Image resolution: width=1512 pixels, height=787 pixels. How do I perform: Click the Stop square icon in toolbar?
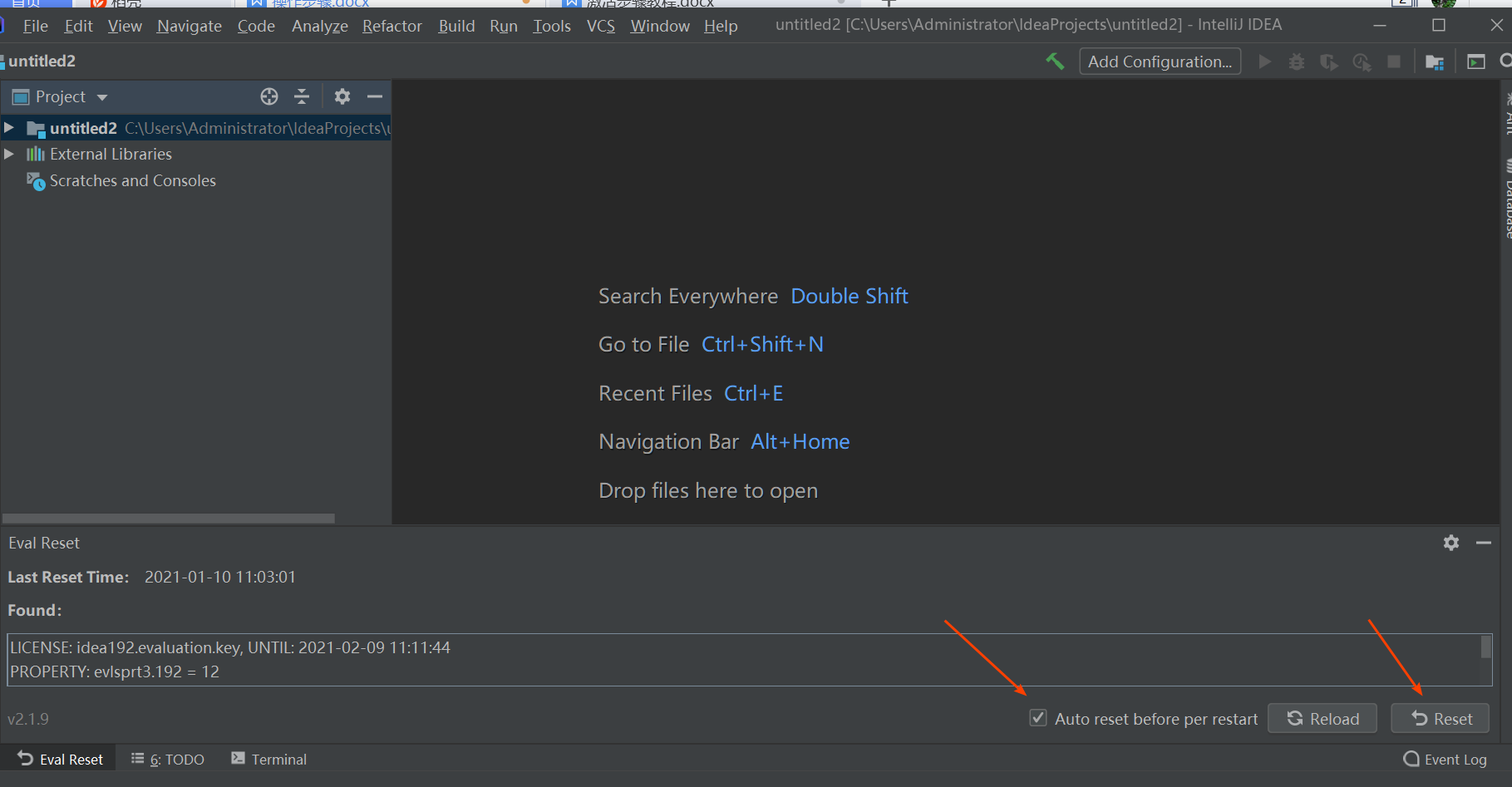click(x=1394, y=61)
